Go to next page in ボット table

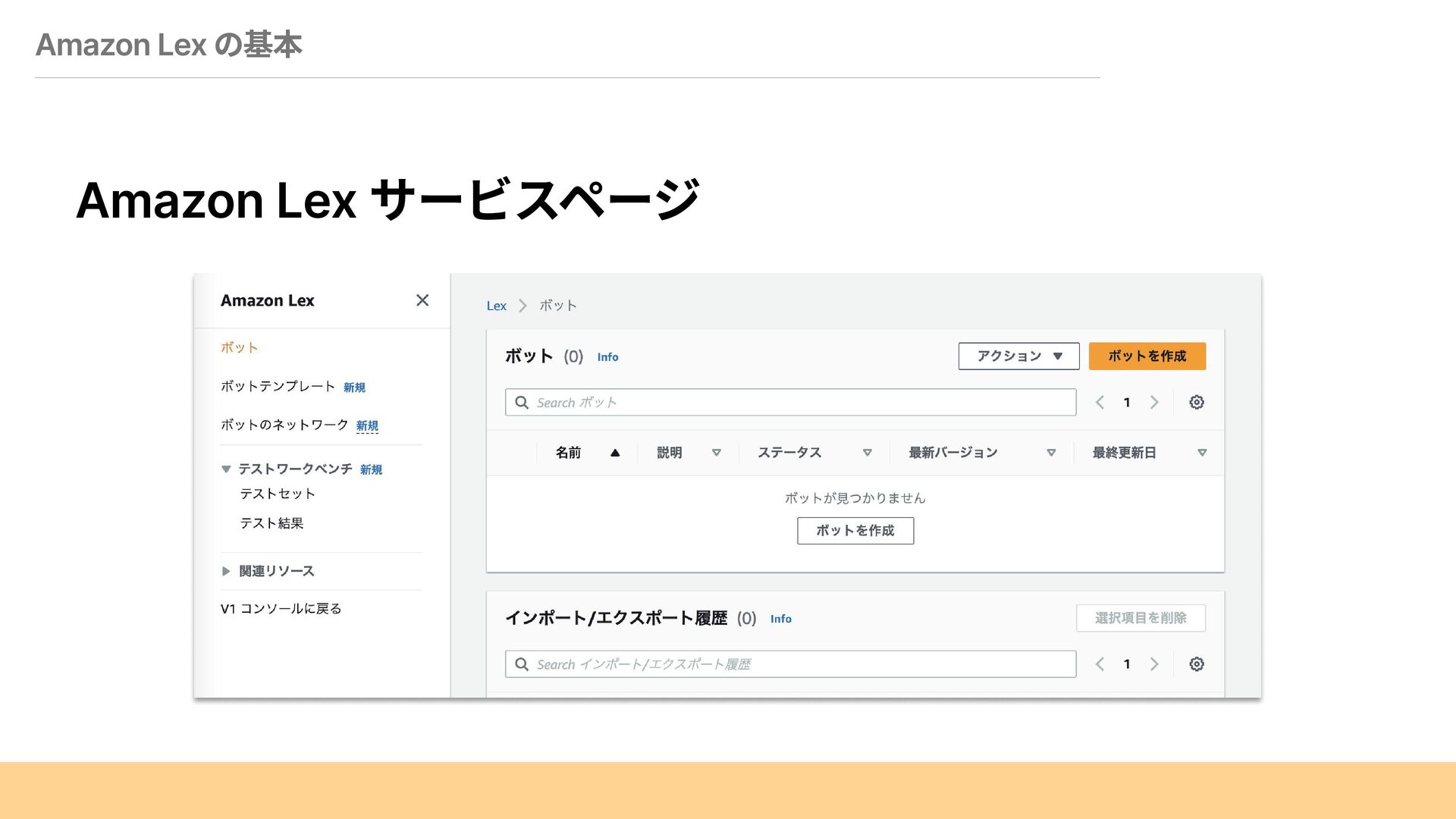[1154, 402]
